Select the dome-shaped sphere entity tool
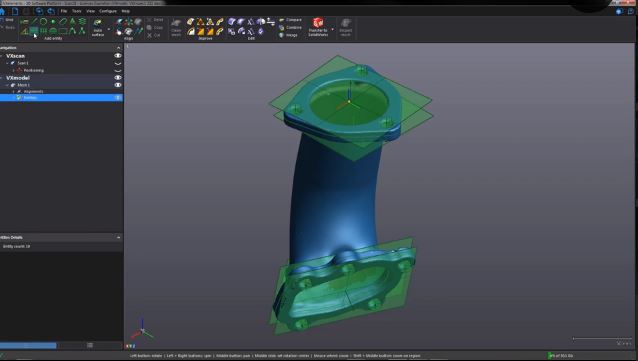The image size is (638, 361). (x=53, y=31)
